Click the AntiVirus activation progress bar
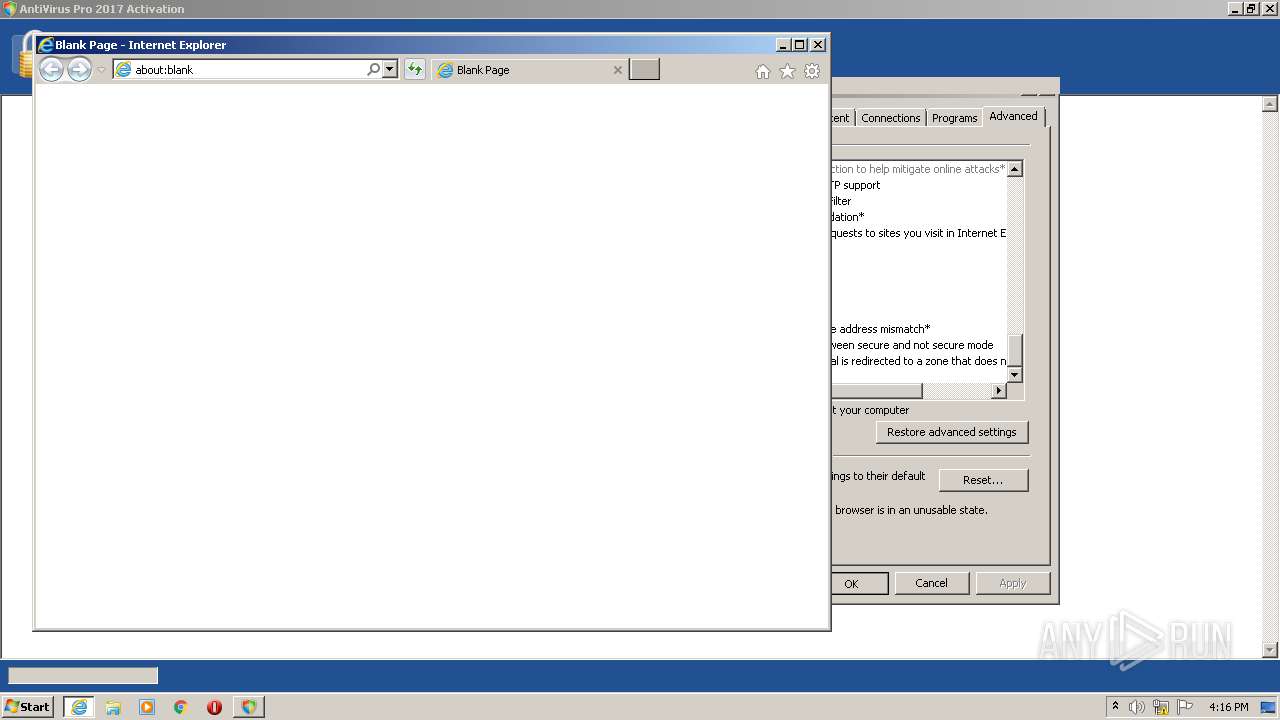 83,676
